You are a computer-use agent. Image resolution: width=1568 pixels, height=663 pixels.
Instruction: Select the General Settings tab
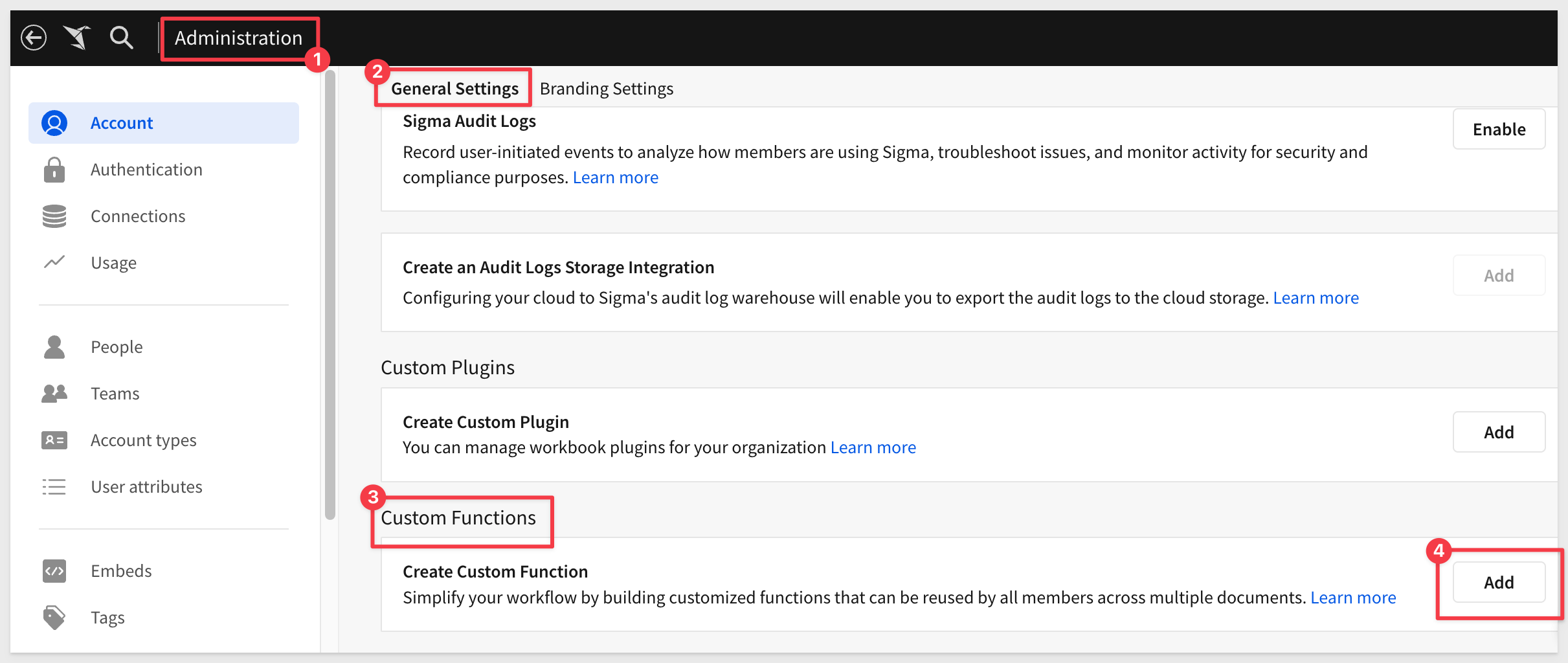pyautogui.click(x=454, y=89)
